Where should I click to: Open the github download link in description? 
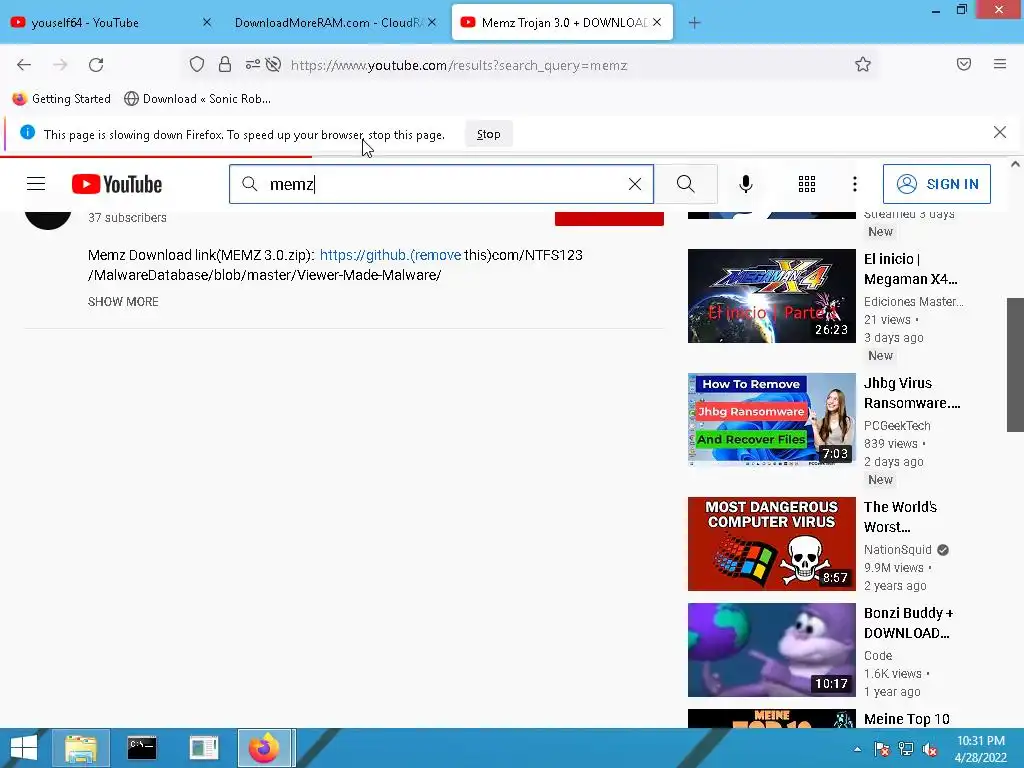point(391,255)
